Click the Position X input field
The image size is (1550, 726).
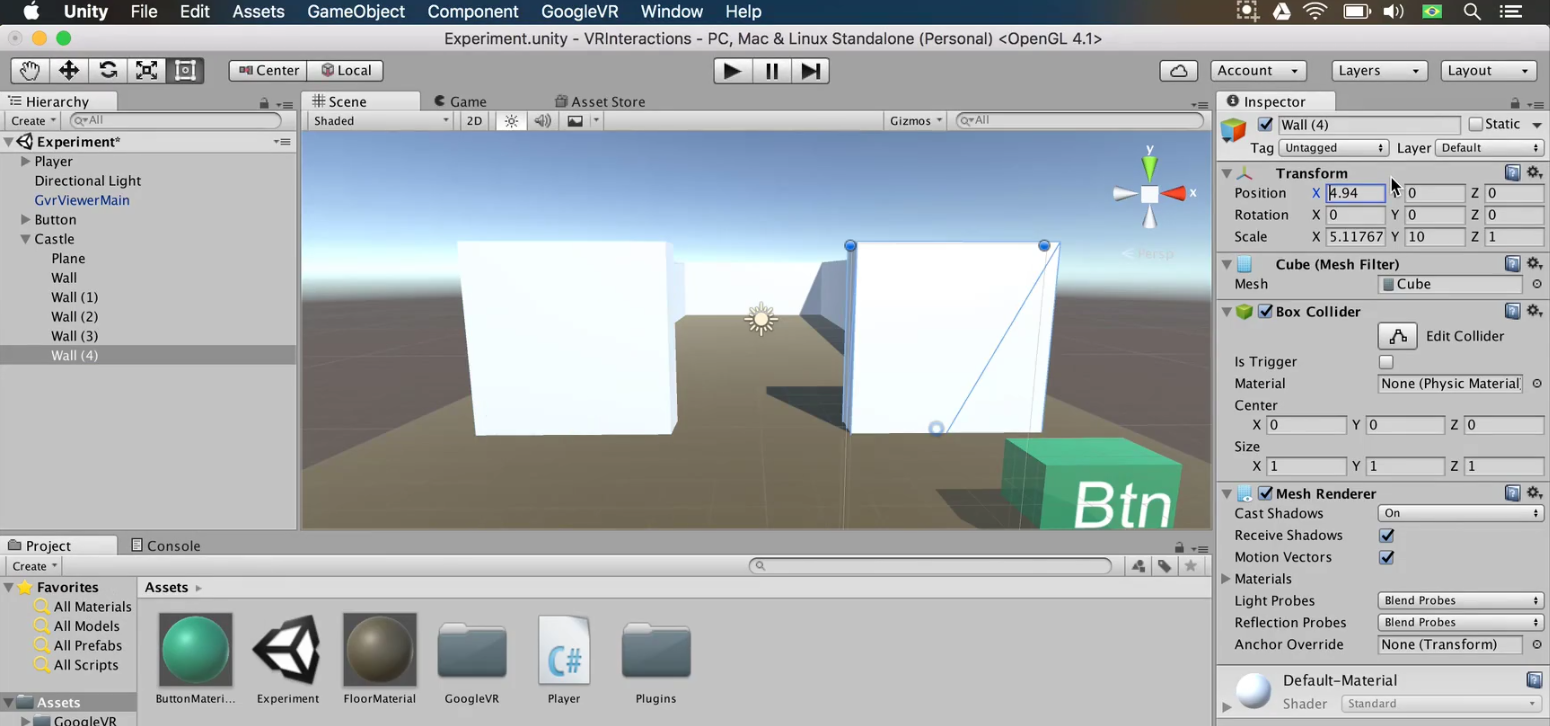coord(1354,193)
